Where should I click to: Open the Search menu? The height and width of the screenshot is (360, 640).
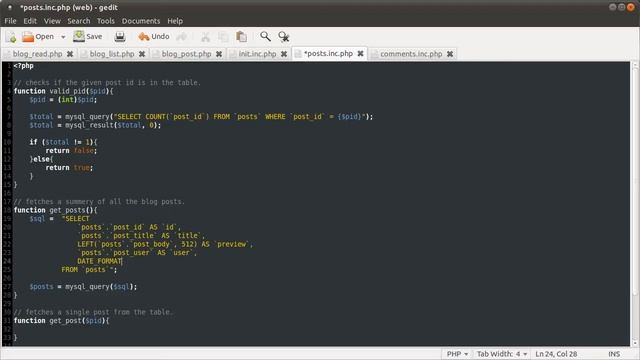pos(79,21)
